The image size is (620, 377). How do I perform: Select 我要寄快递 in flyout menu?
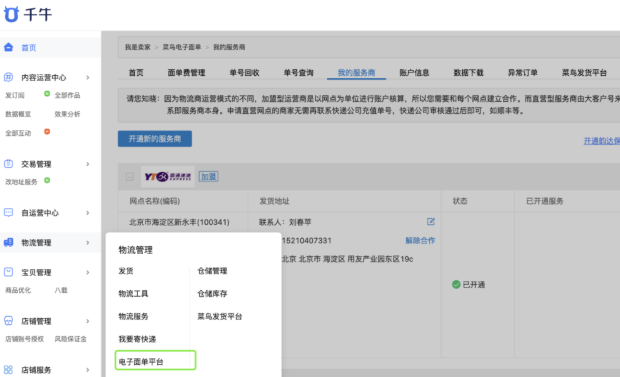[x=137, y=339]
